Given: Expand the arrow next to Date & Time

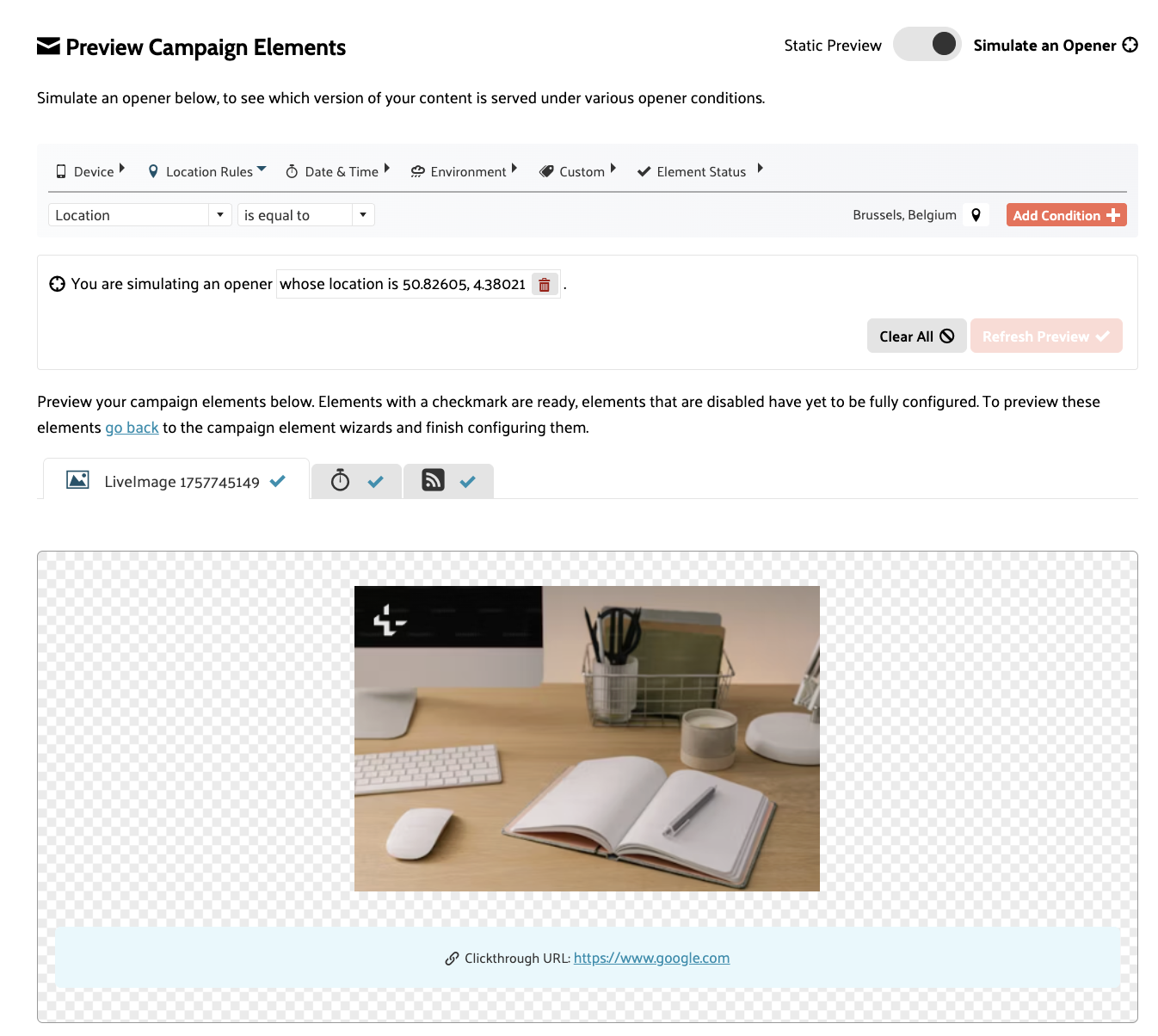Looking at the screenshot, I should click(x=387, y=169).
